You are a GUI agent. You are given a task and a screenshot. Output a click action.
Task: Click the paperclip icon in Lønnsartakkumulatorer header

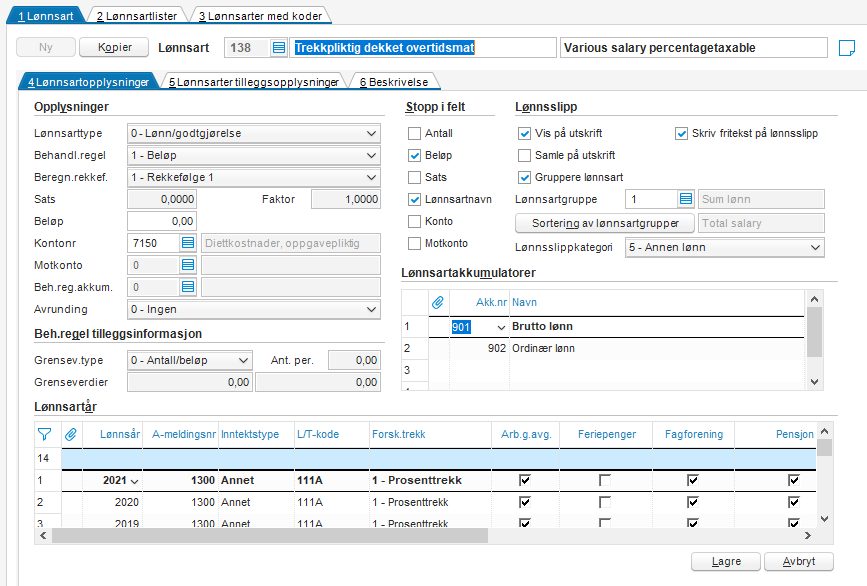pos(437,301)
